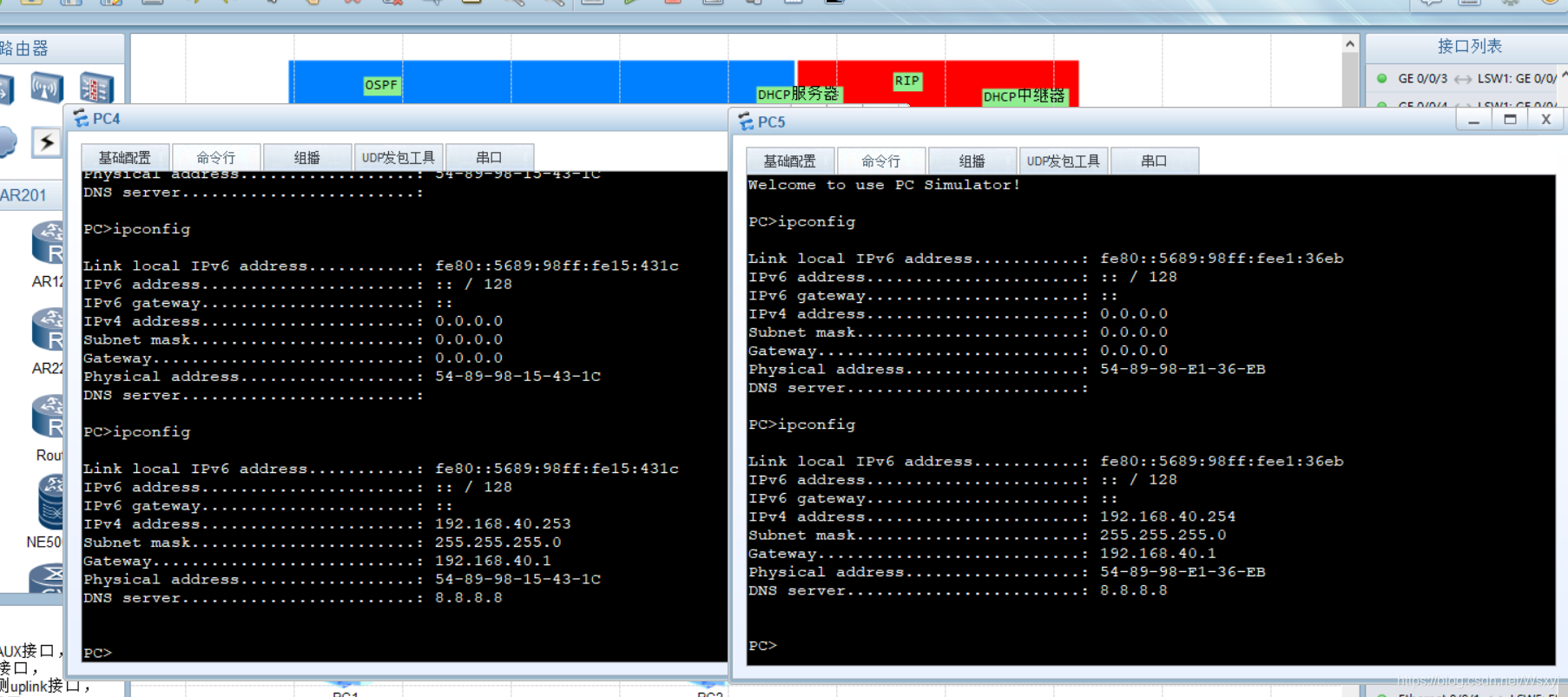Select the RIP label on the topology canvas

click(907, 81)
